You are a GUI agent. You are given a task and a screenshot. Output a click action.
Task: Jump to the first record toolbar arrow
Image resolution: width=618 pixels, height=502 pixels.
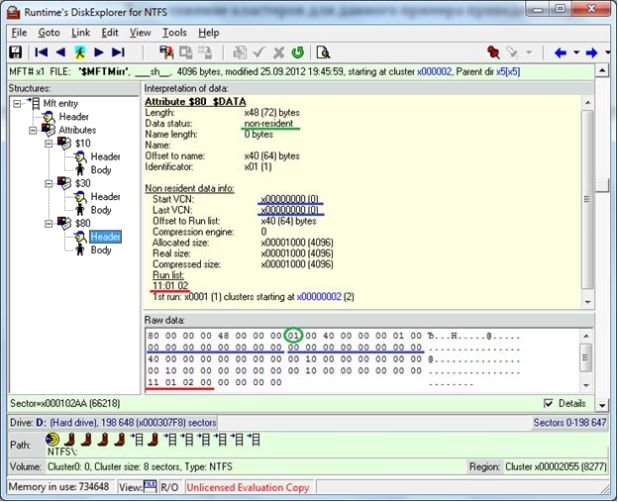tap(41, 52)
